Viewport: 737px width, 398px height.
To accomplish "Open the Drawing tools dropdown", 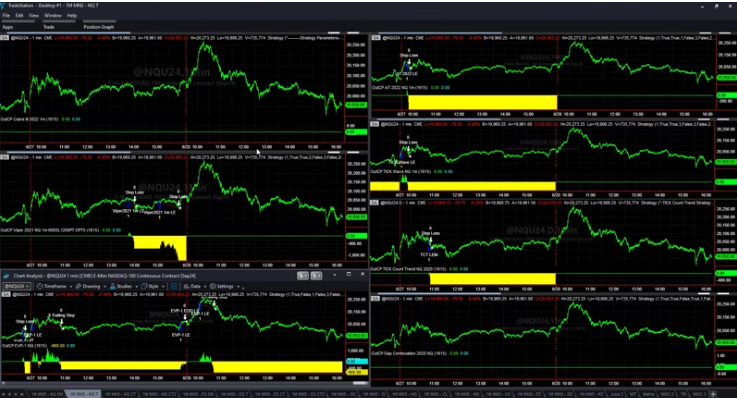I will click(91, 286).
